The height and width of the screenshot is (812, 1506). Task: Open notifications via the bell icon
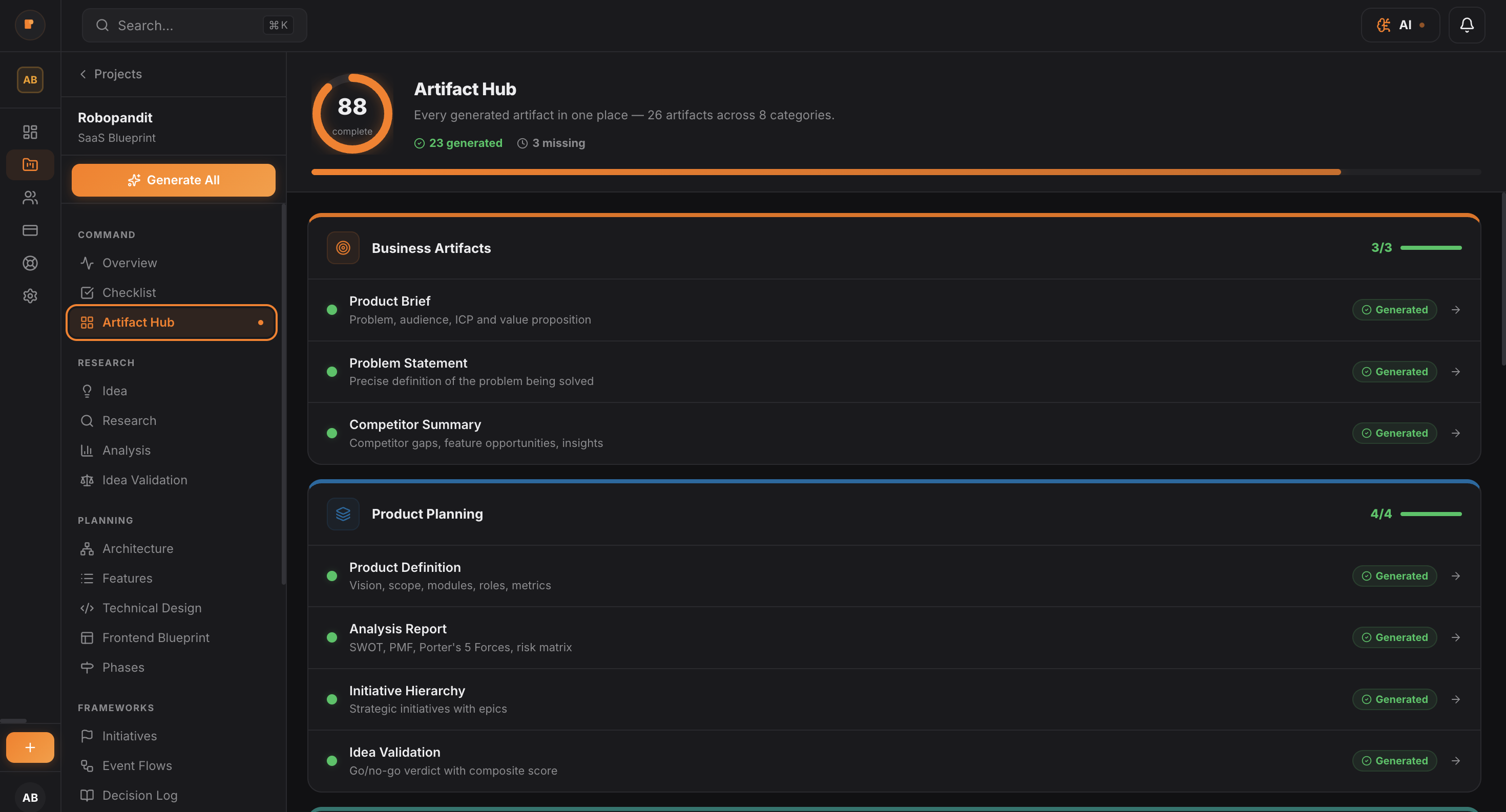point(1466,25)
